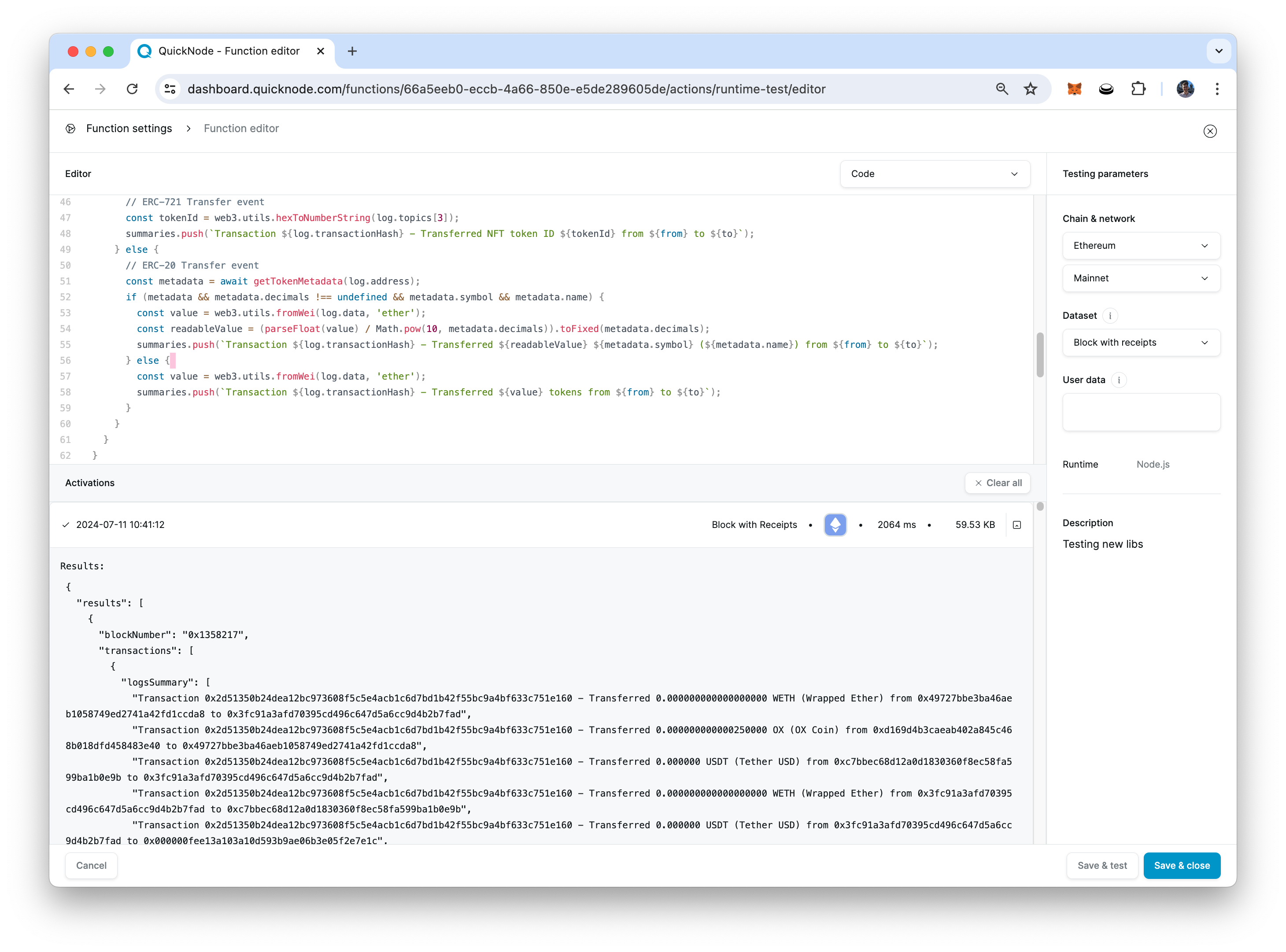Click the code editor scrollbar thumb

pyautogui.click(x=1040, y=354)
